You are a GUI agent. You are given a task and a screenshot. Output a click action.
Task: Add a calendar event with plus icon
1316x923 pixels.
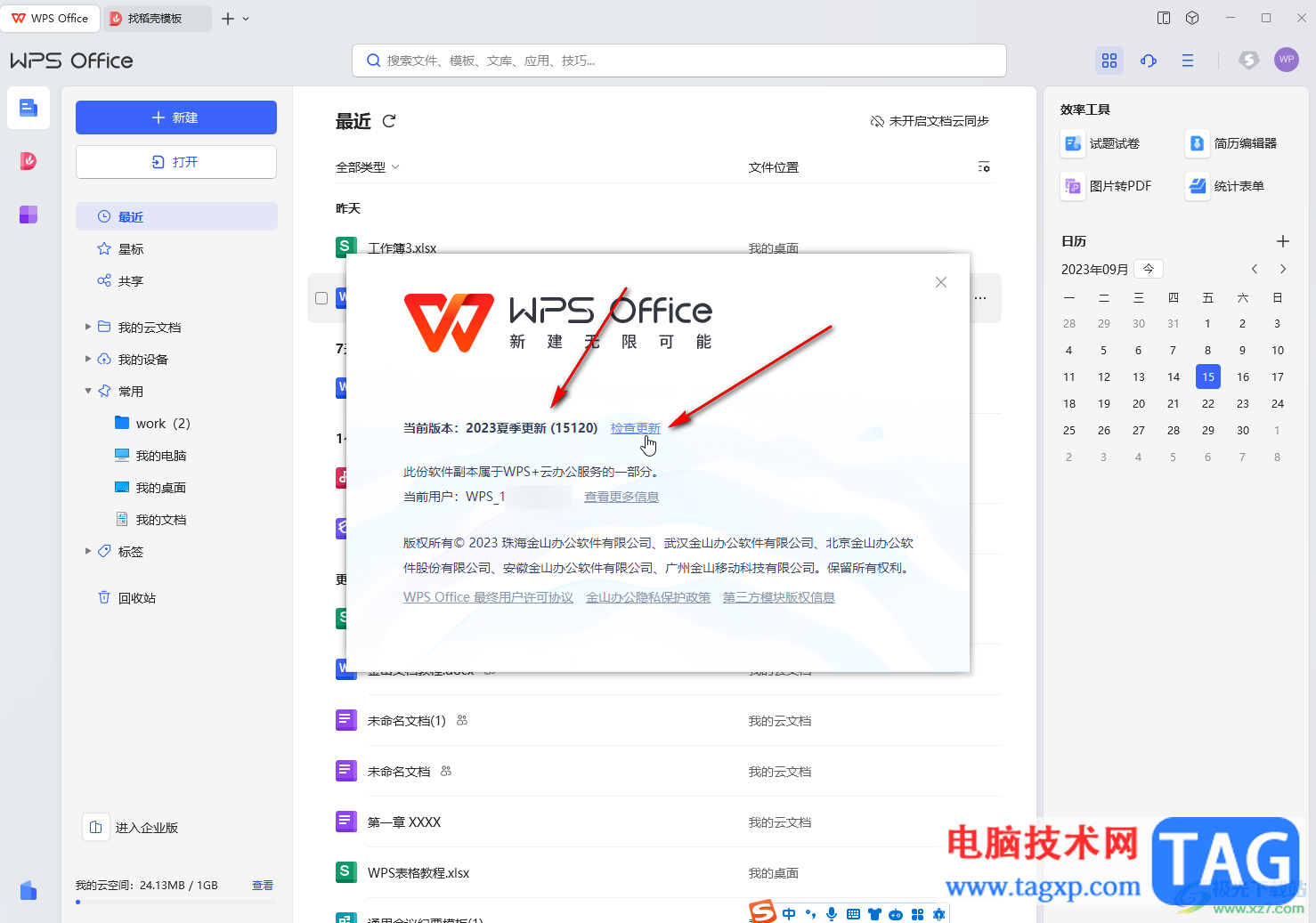[x=1283, y=241]
